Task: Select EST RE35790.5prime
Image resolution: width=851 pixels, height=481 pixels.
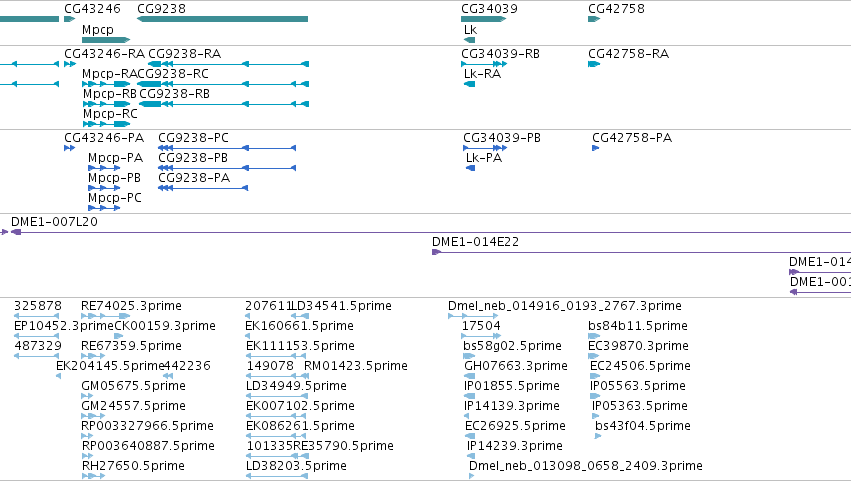Action: [344, 447]
